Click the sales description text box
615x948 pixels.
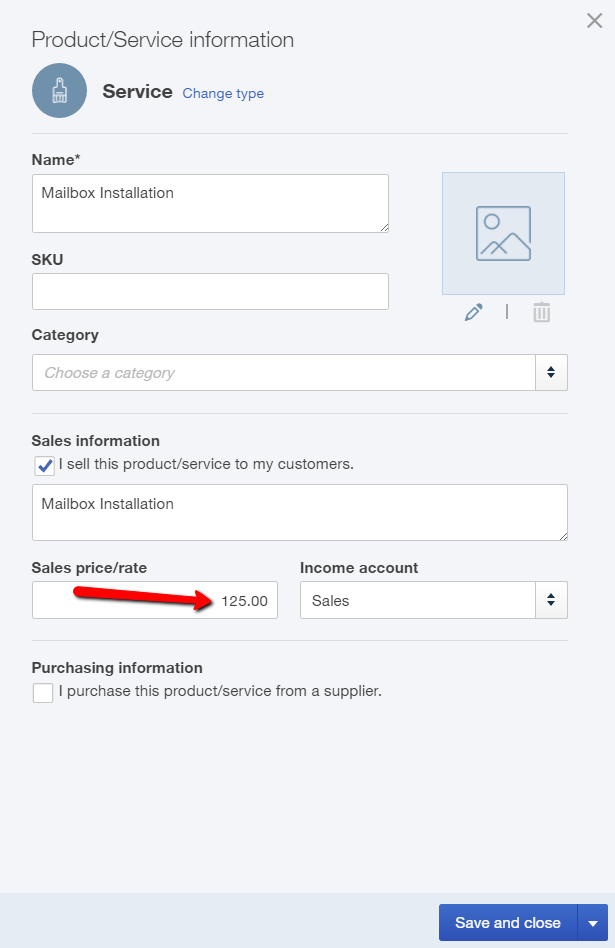coord(300,512)
